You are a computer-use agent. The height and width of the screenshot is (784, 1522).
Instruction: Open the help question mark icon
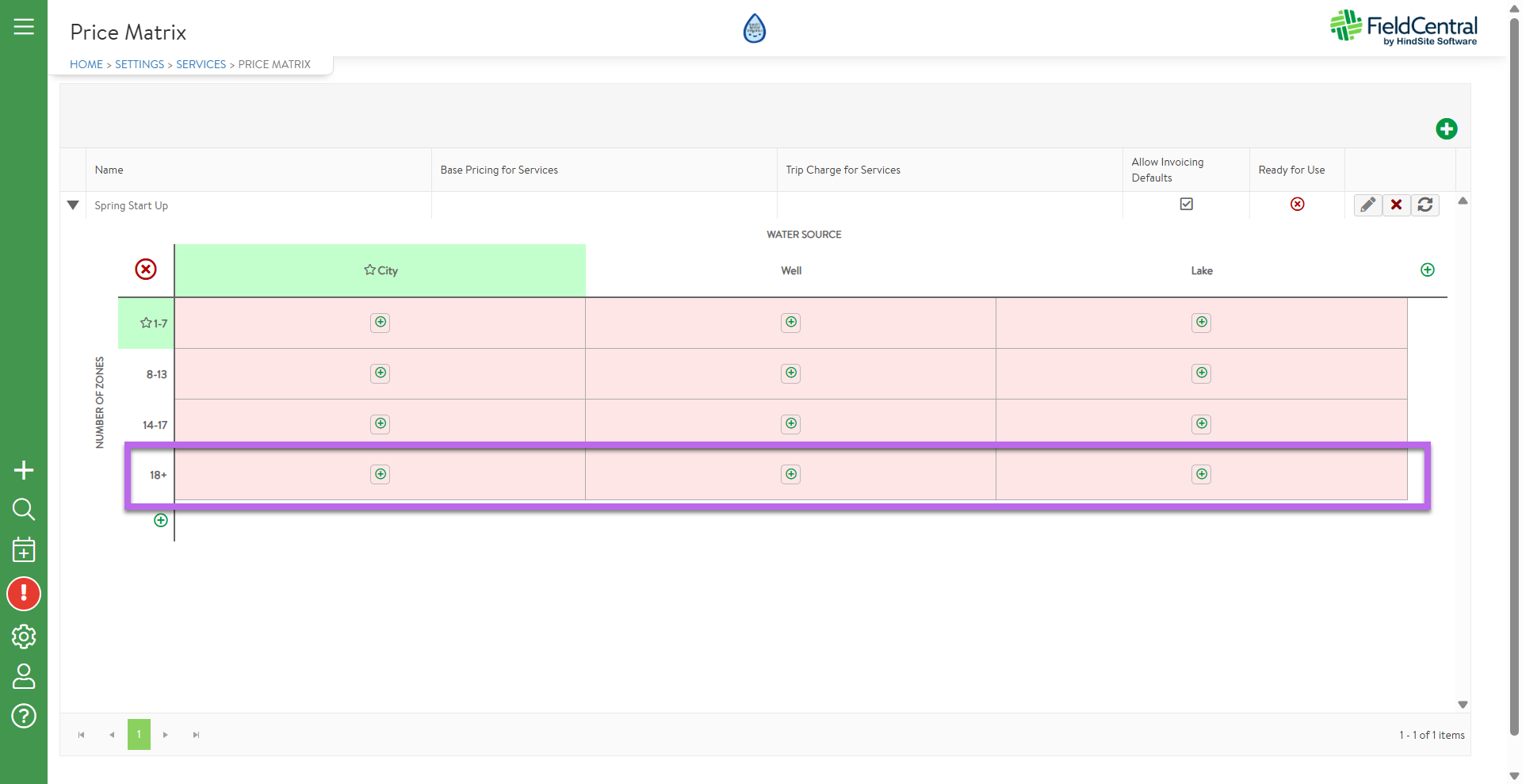pos(24,716)
